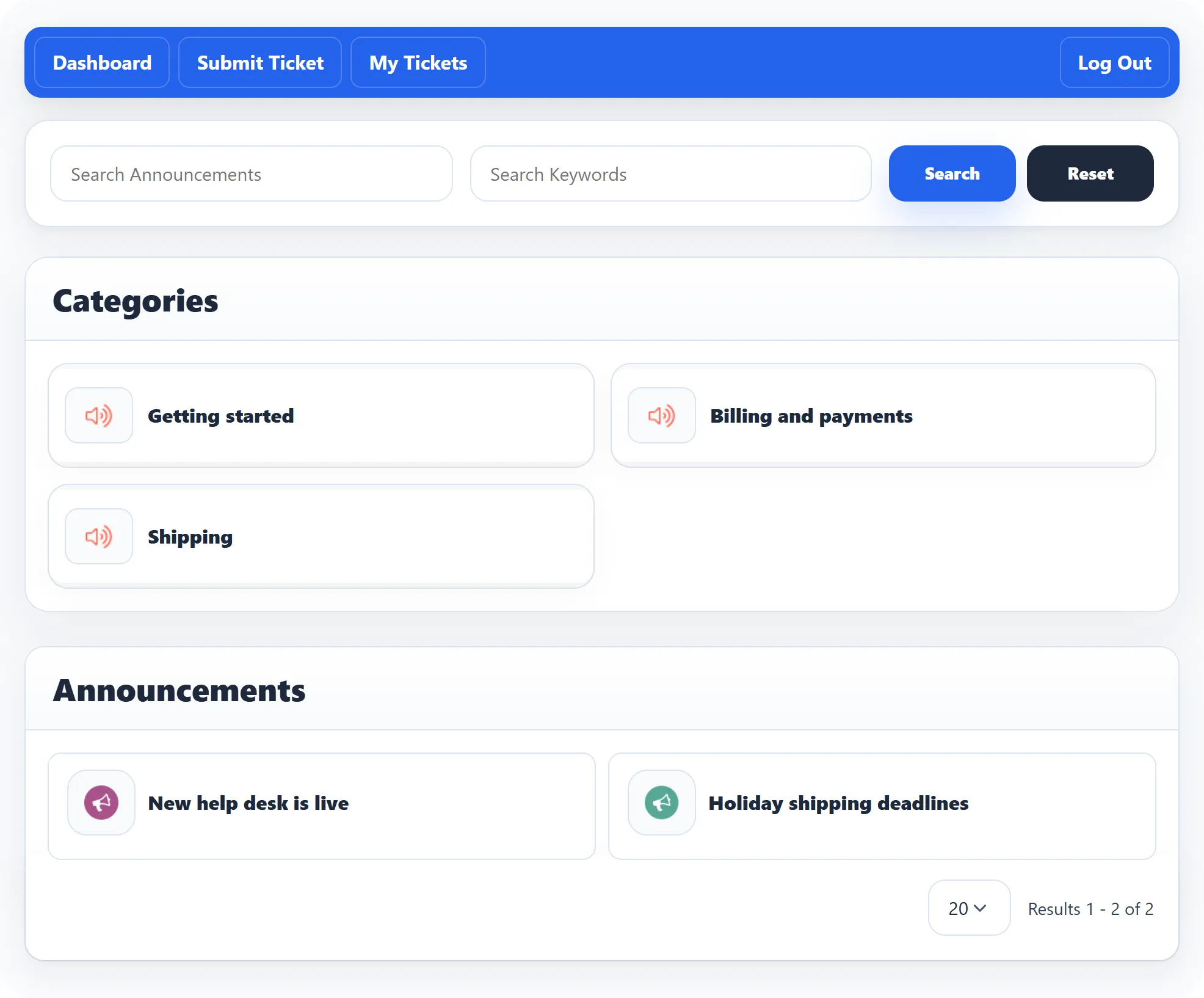
Task: Open the New help desk is live announcement
Action: [x=322, y=806]
